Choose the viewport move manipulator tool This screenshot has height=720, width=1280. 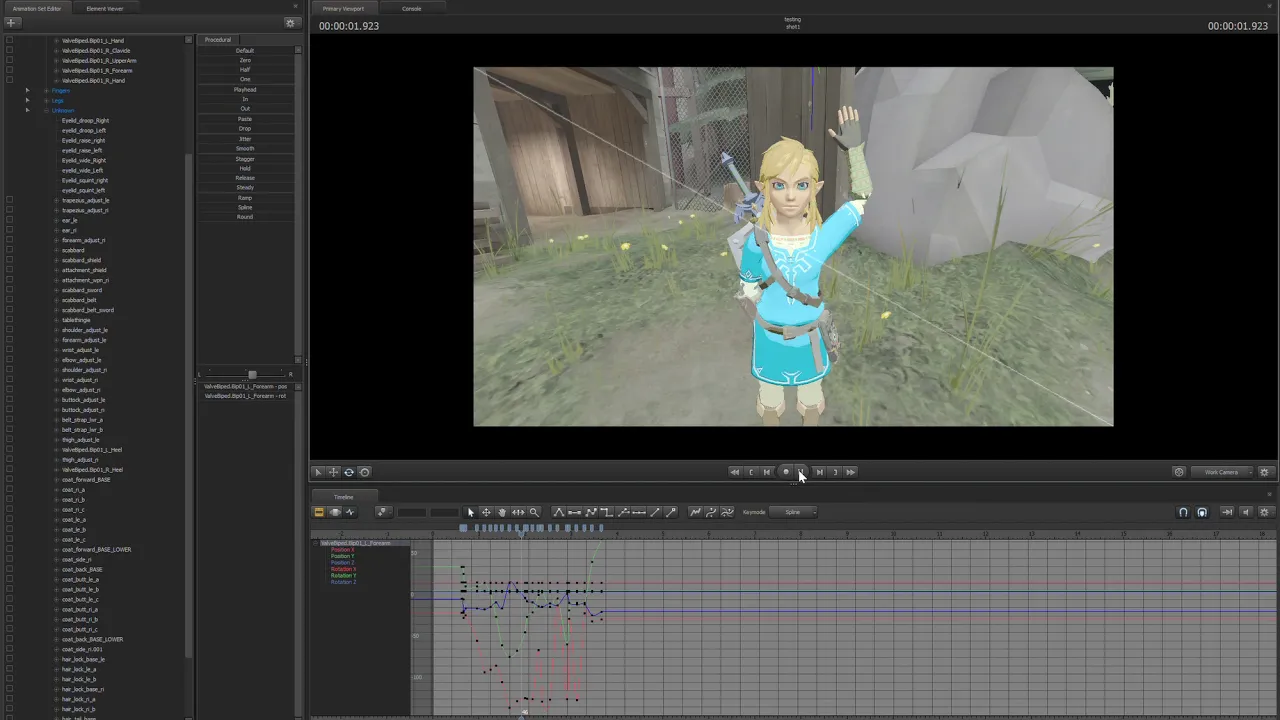pos(334,472)
